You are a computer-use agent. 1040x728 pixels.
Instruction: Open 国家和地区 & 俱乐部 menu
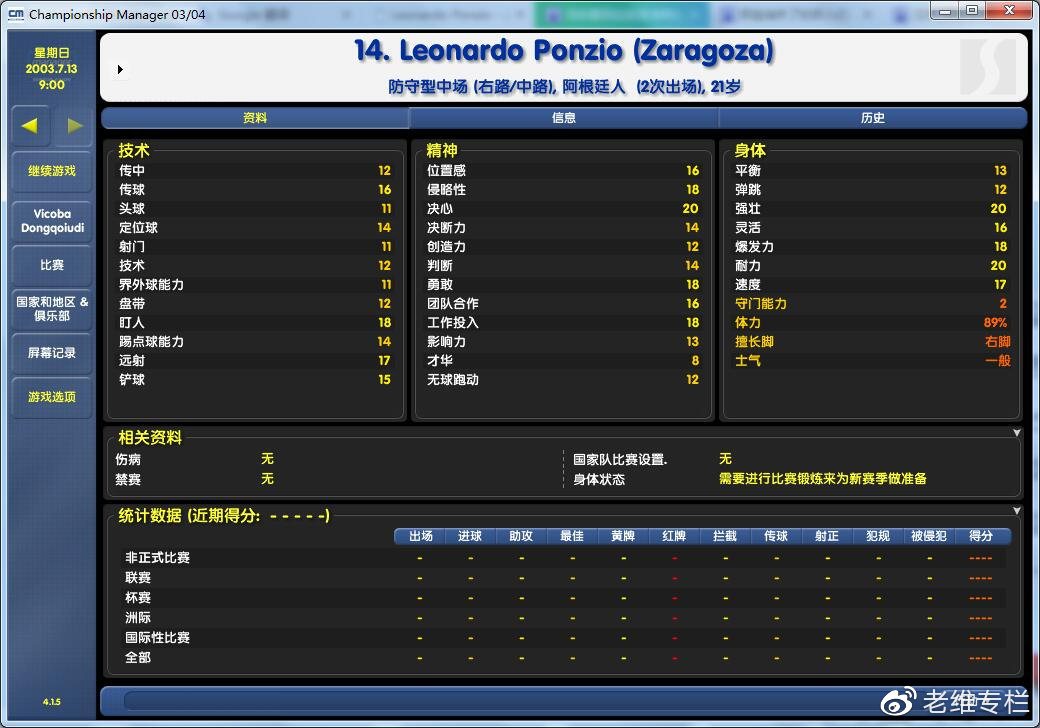(x=52, y=309)
